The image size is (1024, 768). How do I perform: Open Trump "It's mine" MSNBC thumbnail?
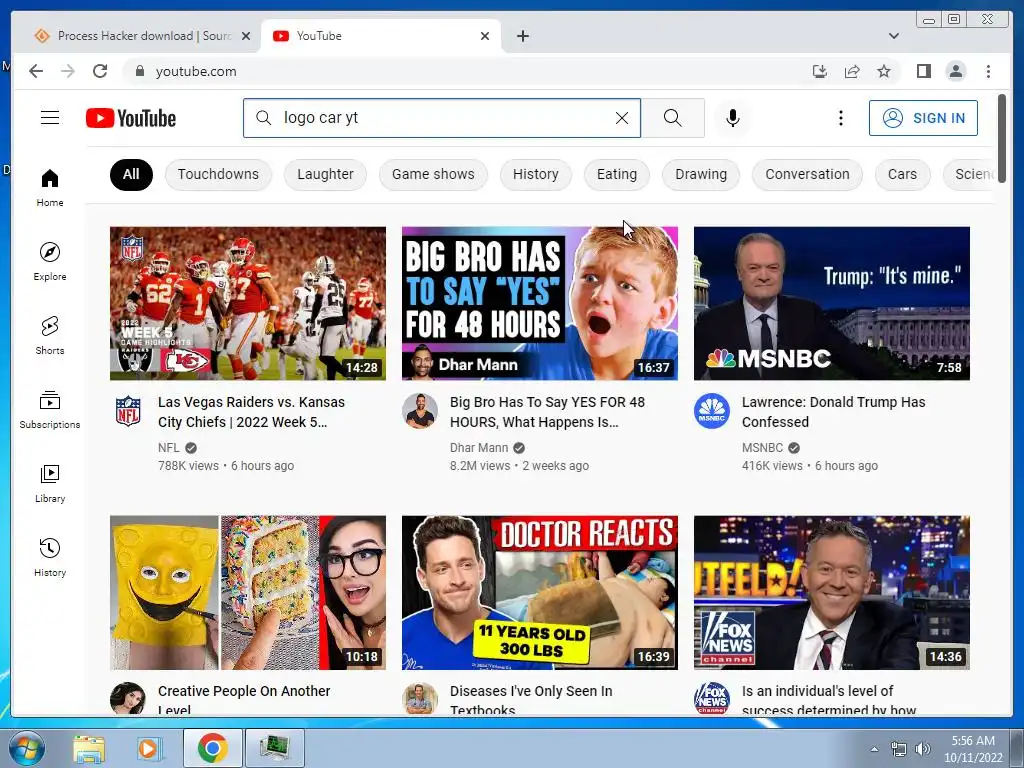831,303
